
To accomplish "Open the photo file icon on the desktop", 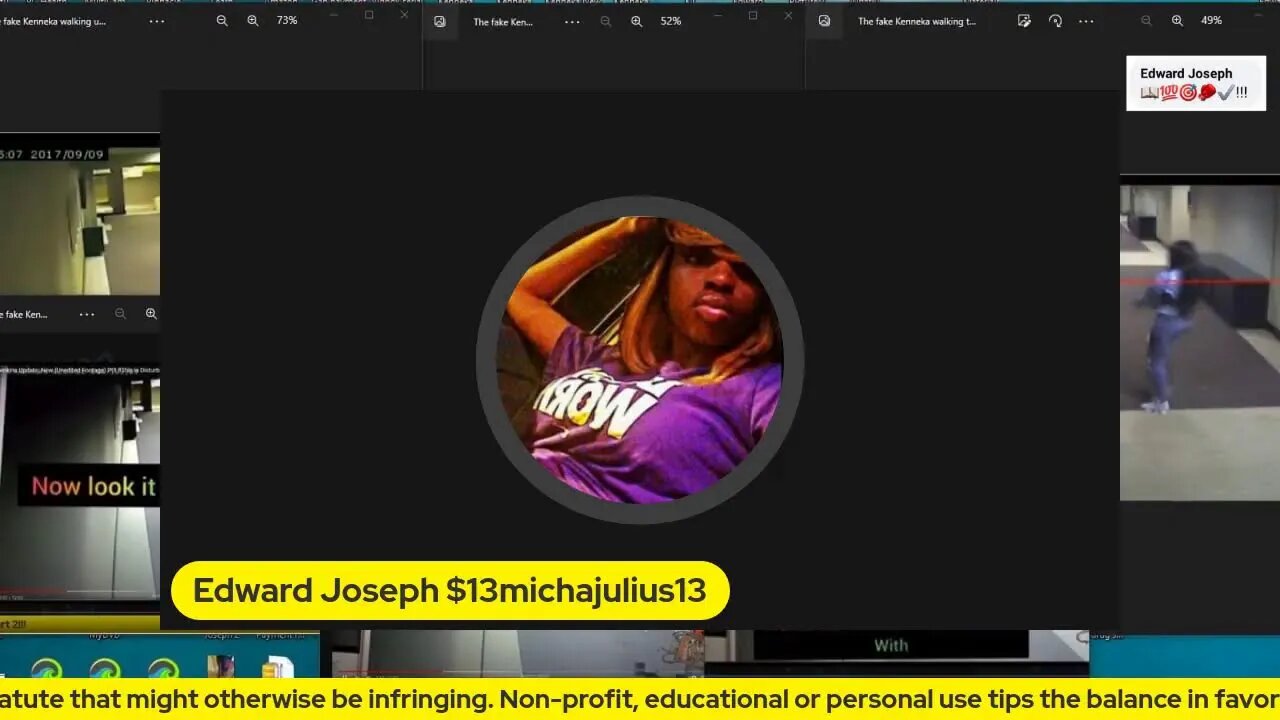I will (220, 667).
